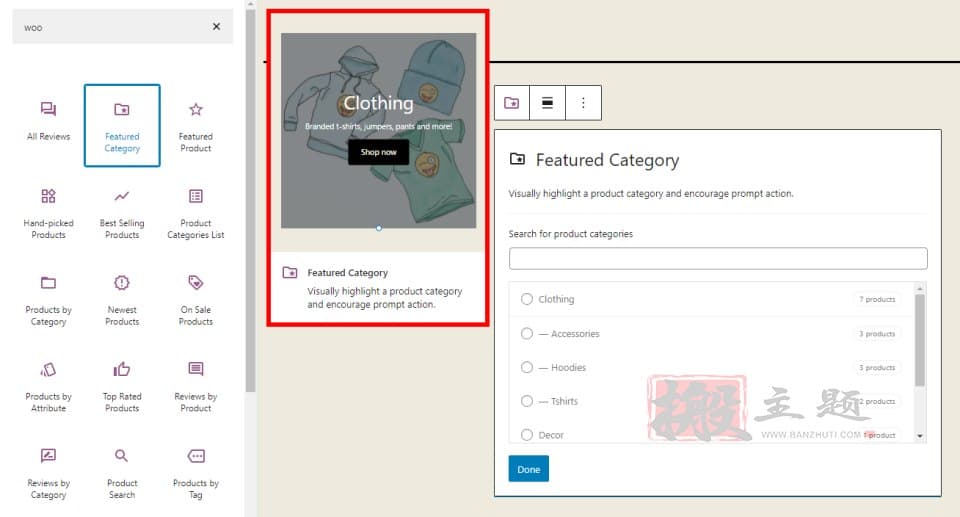Open the alignment options in block toolbar
The height and width of the screenshot is (517, 960).
click(x=547, y=103)
